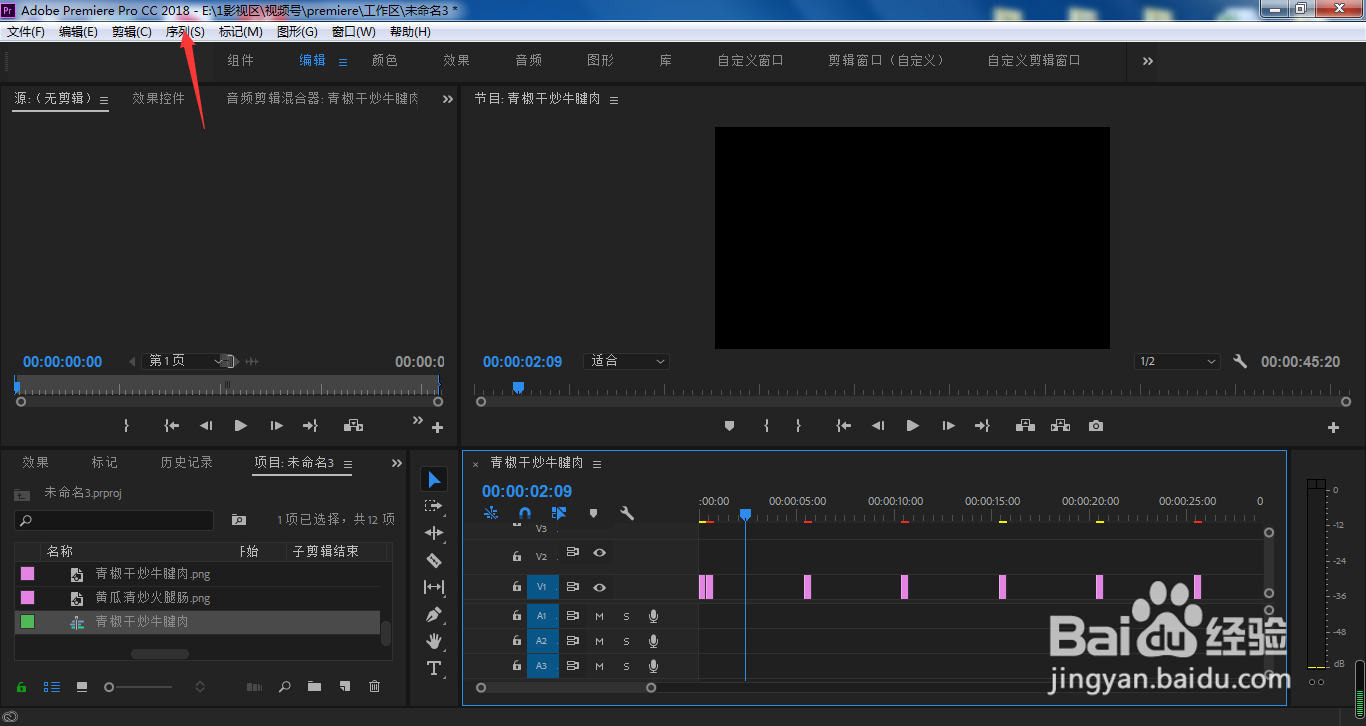Viewport: 1366px width, 726px height.
Task: Click timeline timecode 00:00:02:09
Action: (x=527, y=491)
